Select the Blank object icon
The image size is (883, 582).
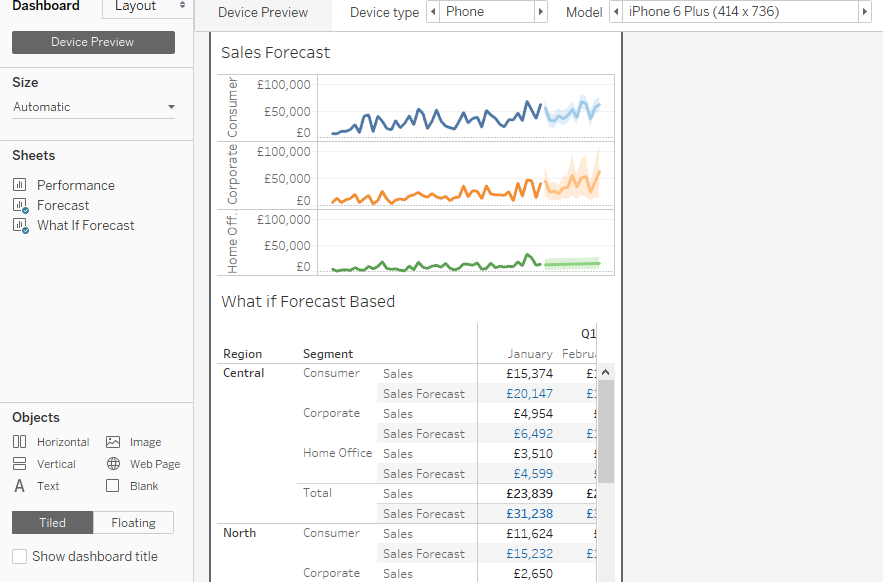click(113, 486)
